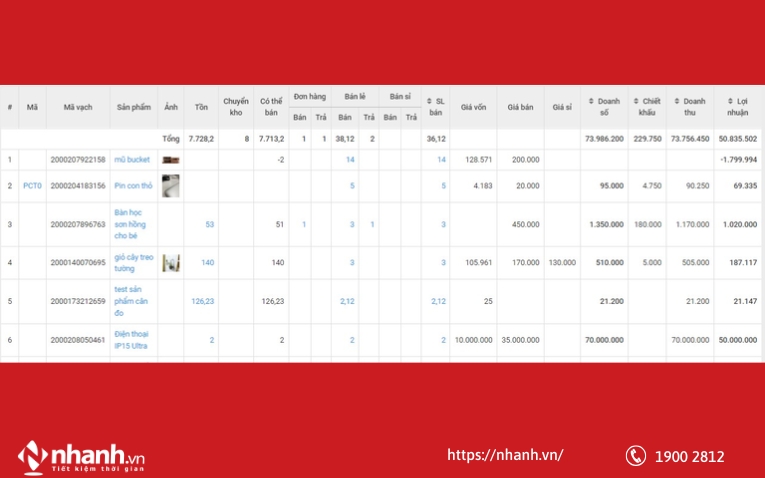Click the phone icon beside 1900 2812
The height and width of the screenshot is (478, 765).
click(635, 456)
